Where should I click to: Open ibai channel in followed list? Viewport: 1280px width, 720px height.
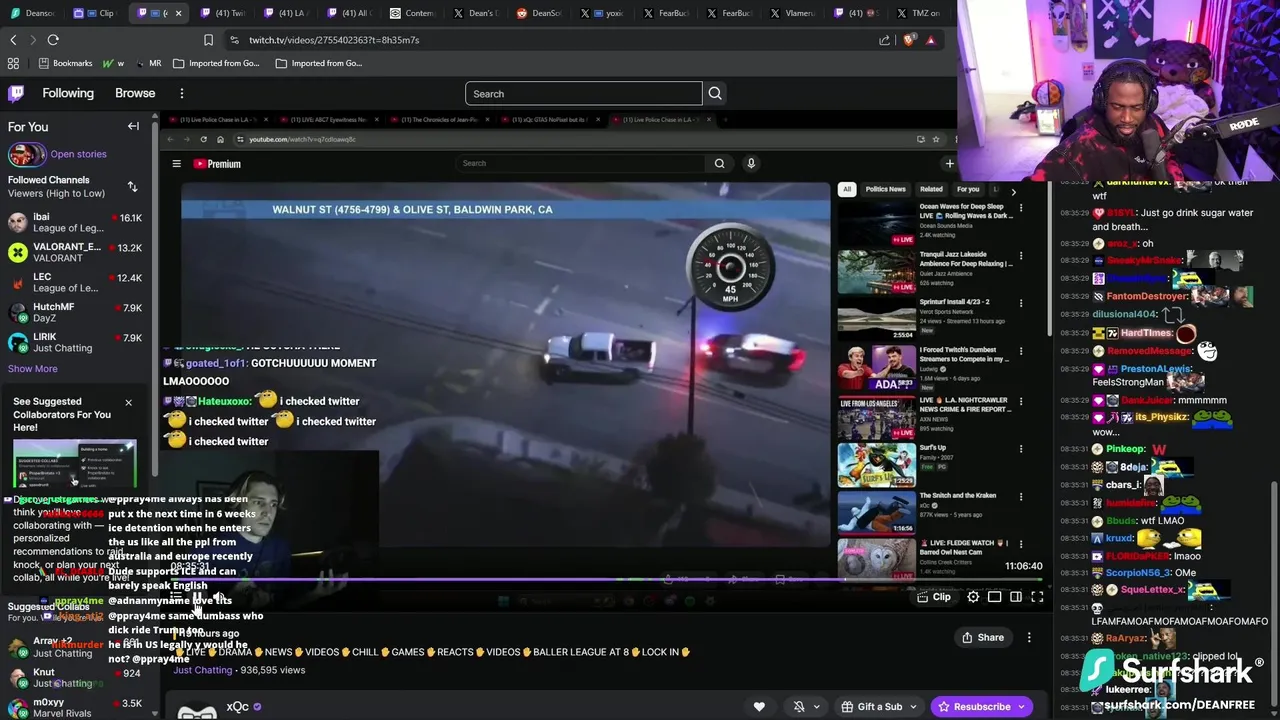75,223
